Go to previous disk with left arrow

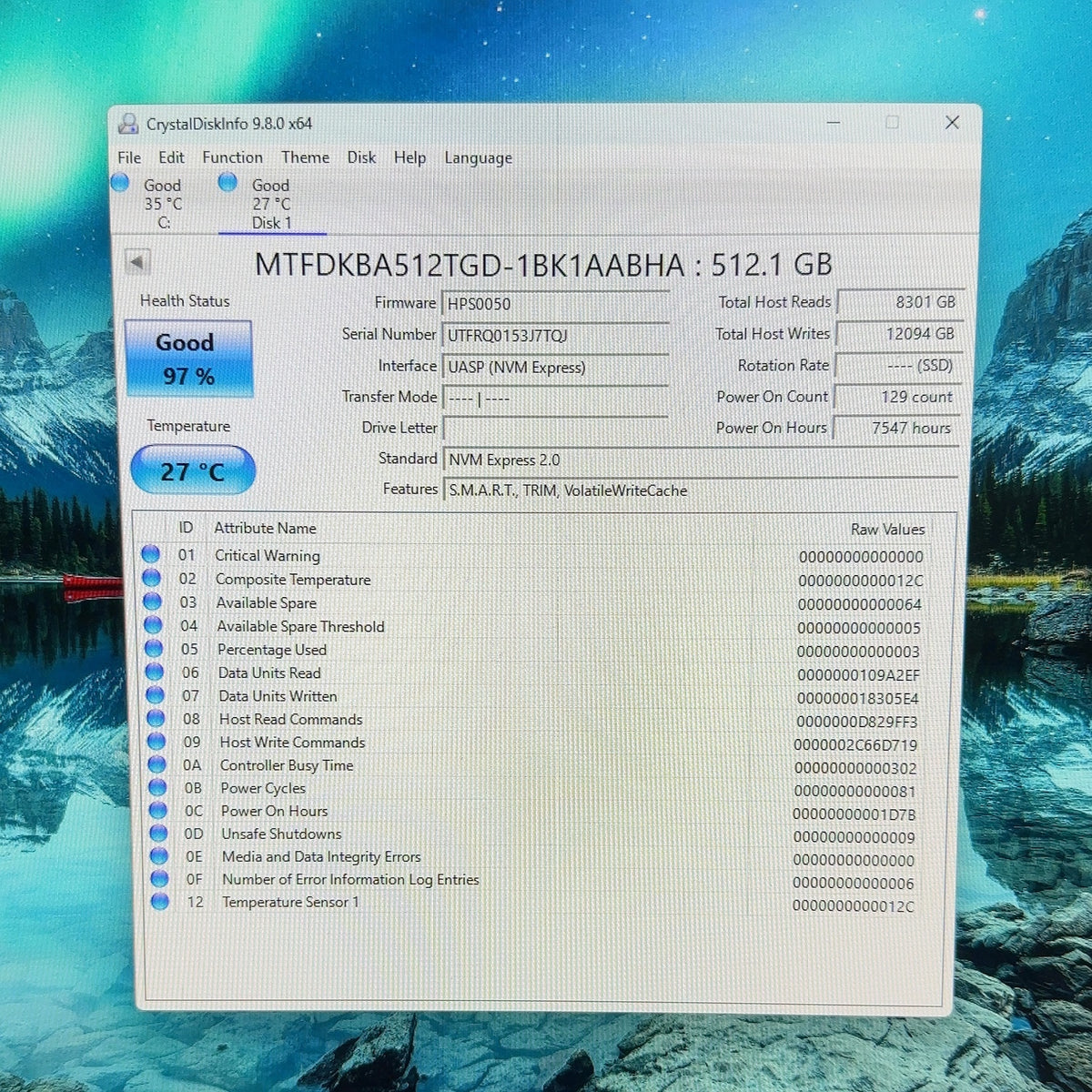tap(136, 262)
